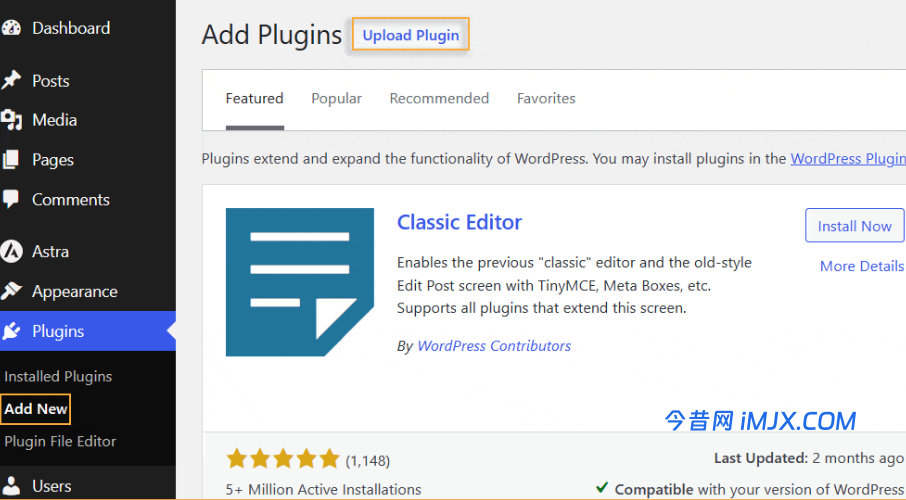Image resolution: width=906 pixels, height=500 pixels.
Task: Install the Classic Editor plugin now
Action: [x=855, y=225]
